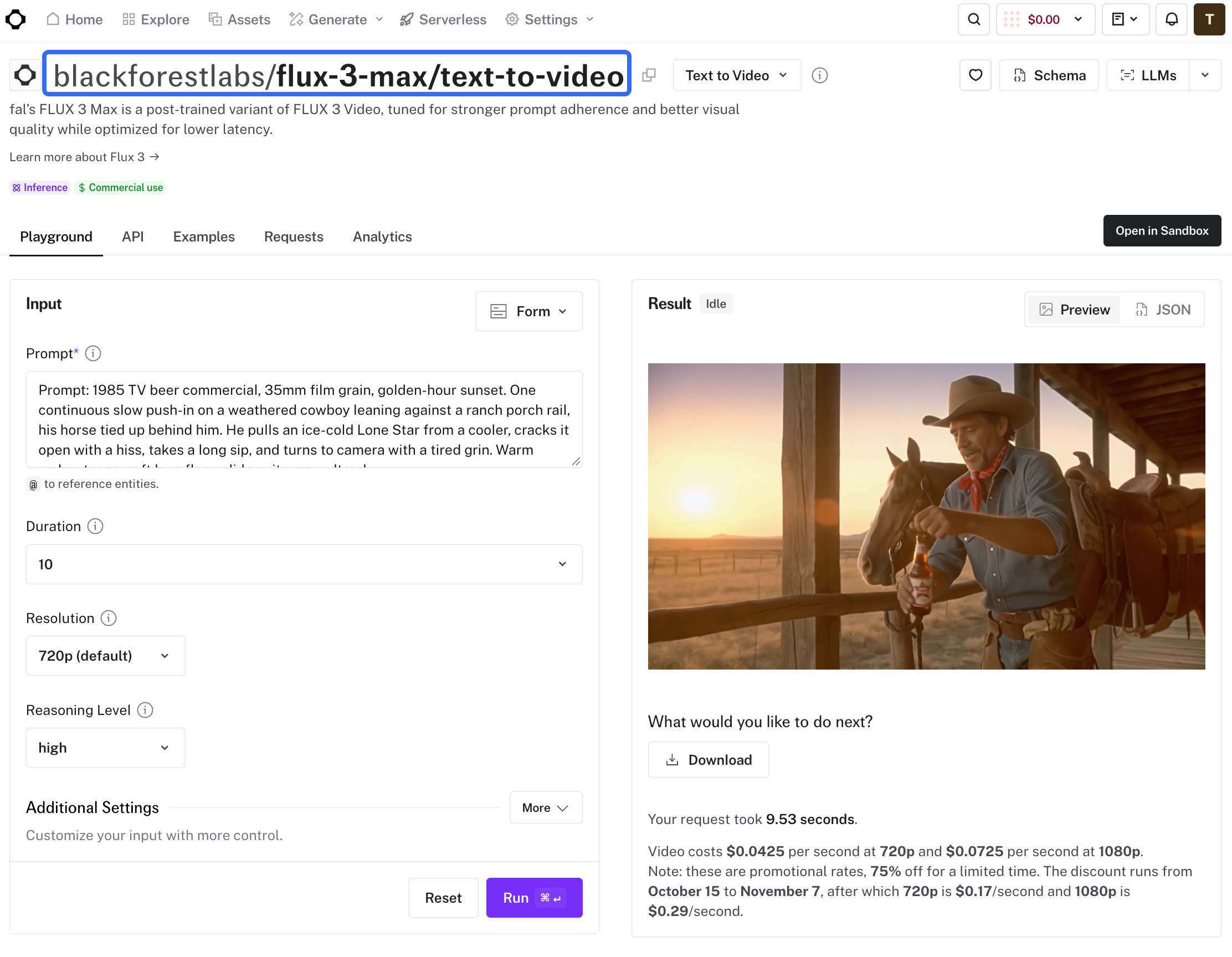The width and height of the screenshot is (1232, 957).
Task: Open the Duration dropdown showing 10
Action: click(304, 564)
